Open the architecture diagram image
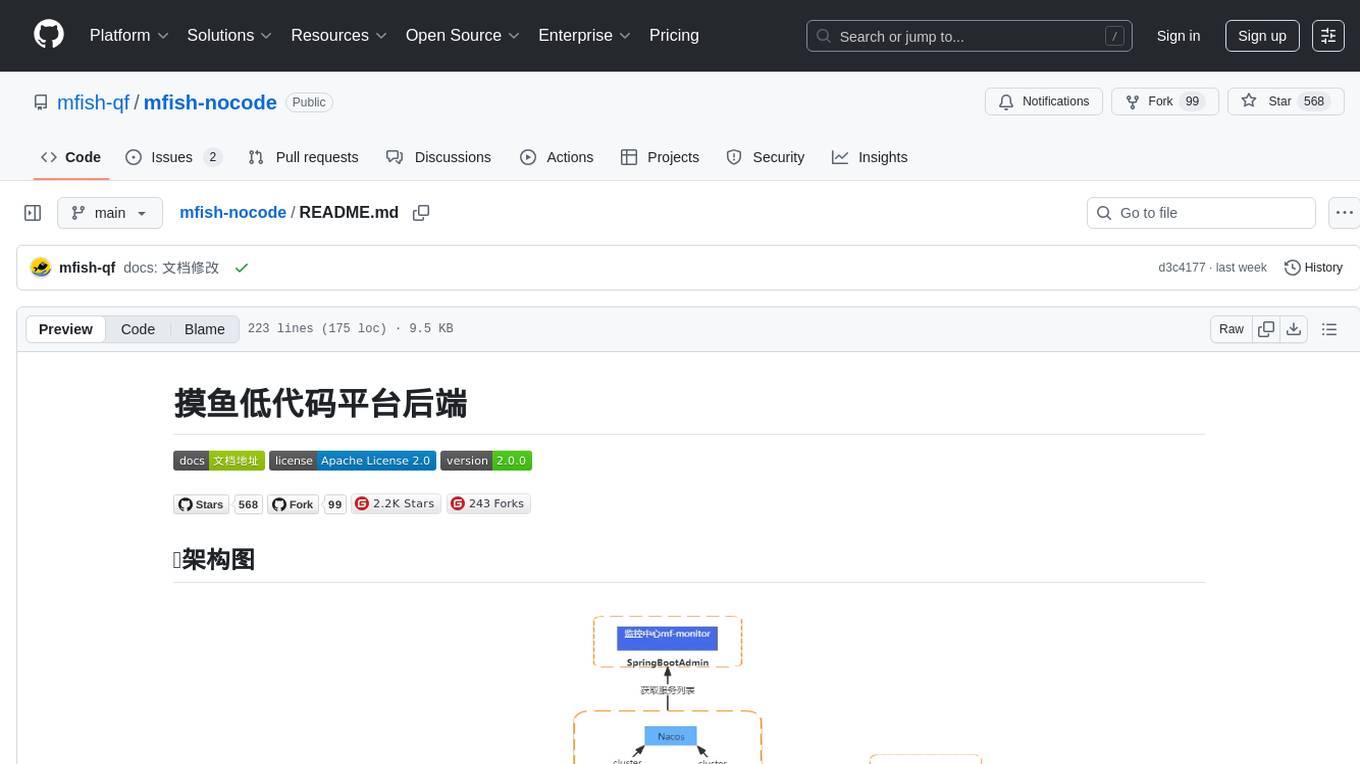This screenshot has width=1360, height=764. pyautogui.click(x=688, y=689)
